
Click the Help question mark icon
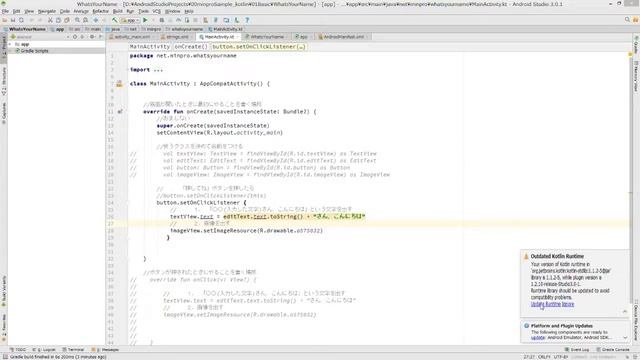click(247, 20)
